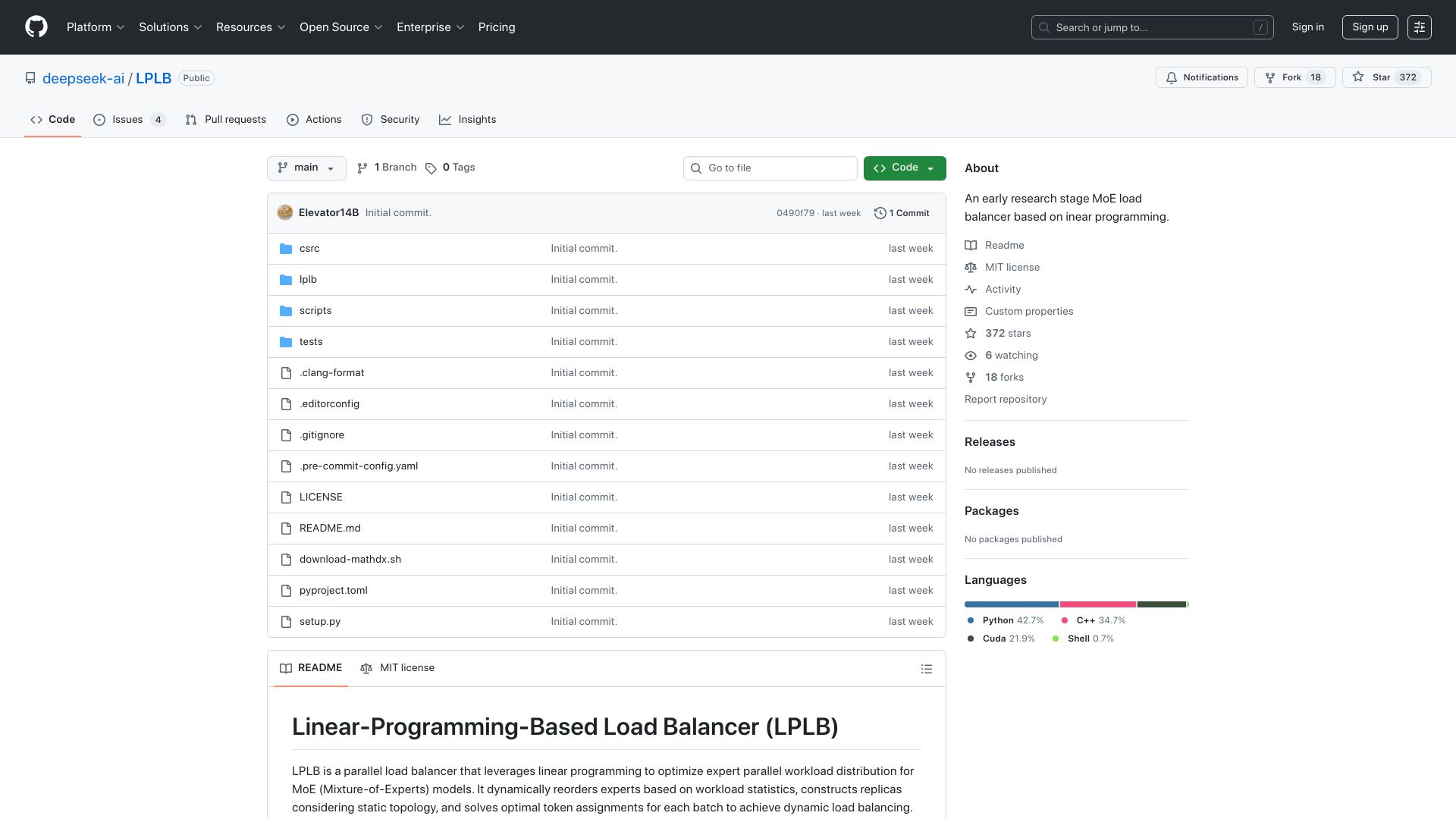Image resolution: width=1456 pixels, height=819 pixels.
Task: Click the setup.py file icon
Action: pyautogui.click(x=286, y=622)
